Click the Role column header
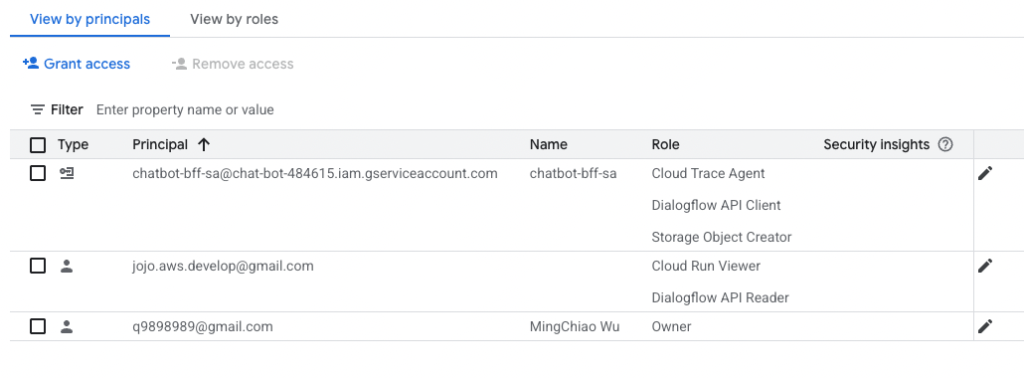 point(665,145)
